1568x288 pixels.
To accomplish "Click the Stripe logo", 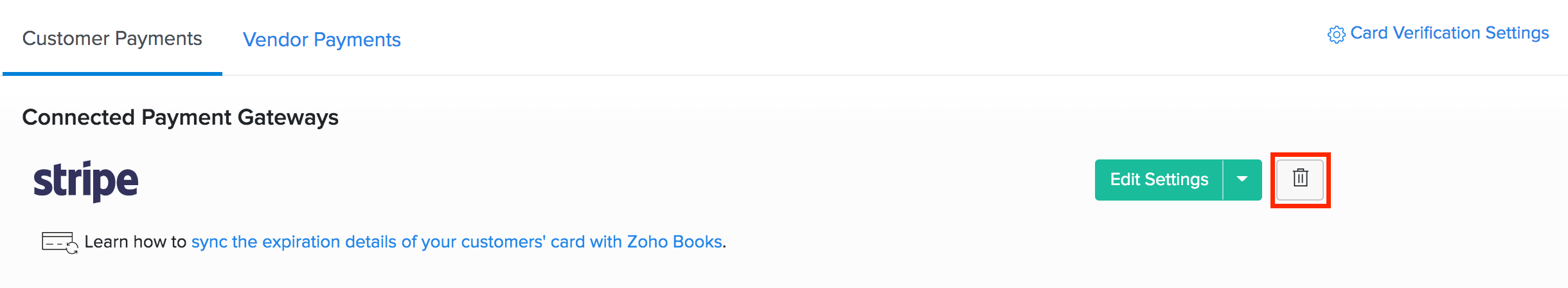I will (86, 181).
